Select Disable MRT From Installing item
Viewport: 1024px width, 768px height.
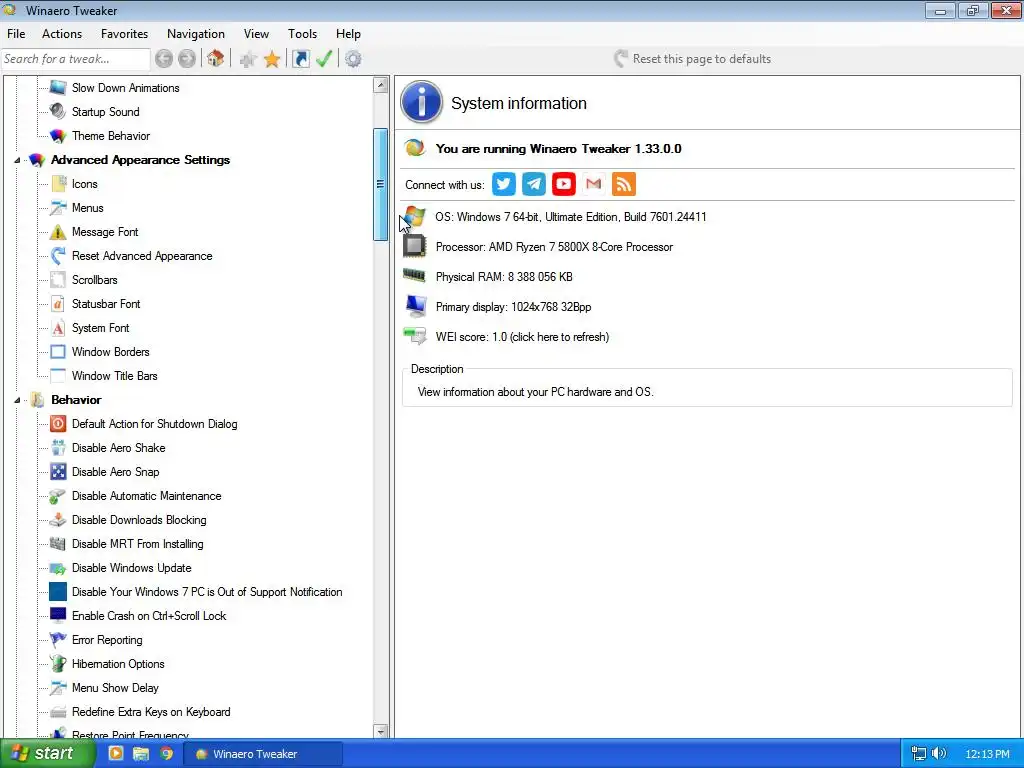click(x=137, y=544)
